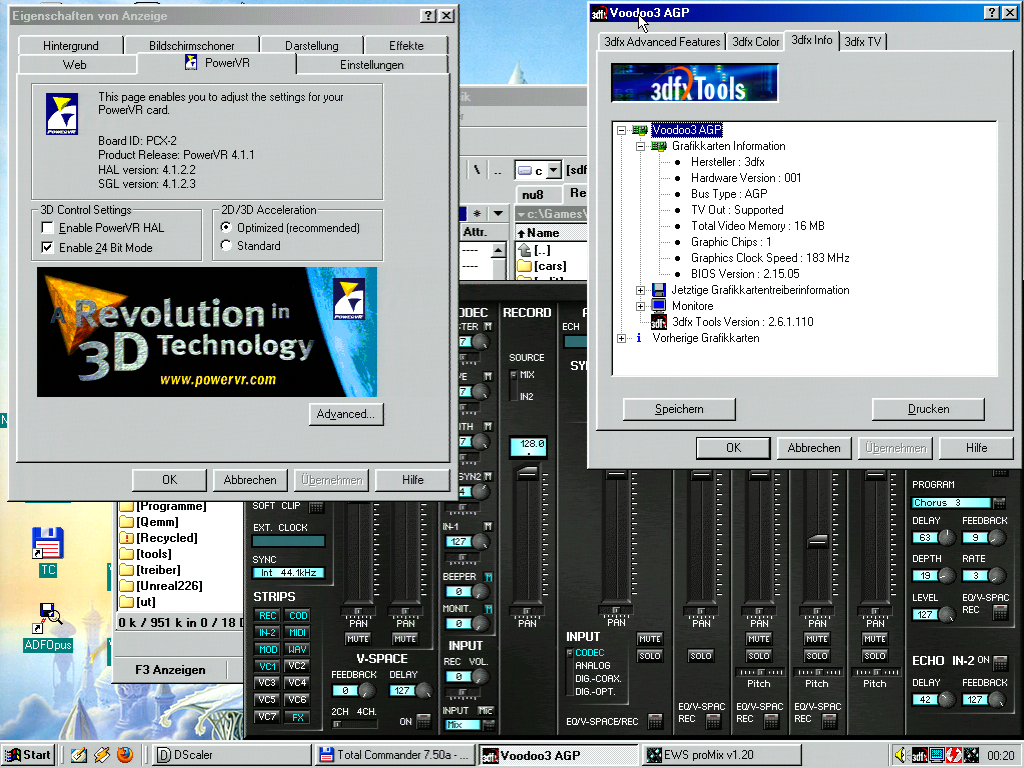The image size is (1024, 768).
Task: Click the RECORD channel level fader
Action: (x=528, y=473)
